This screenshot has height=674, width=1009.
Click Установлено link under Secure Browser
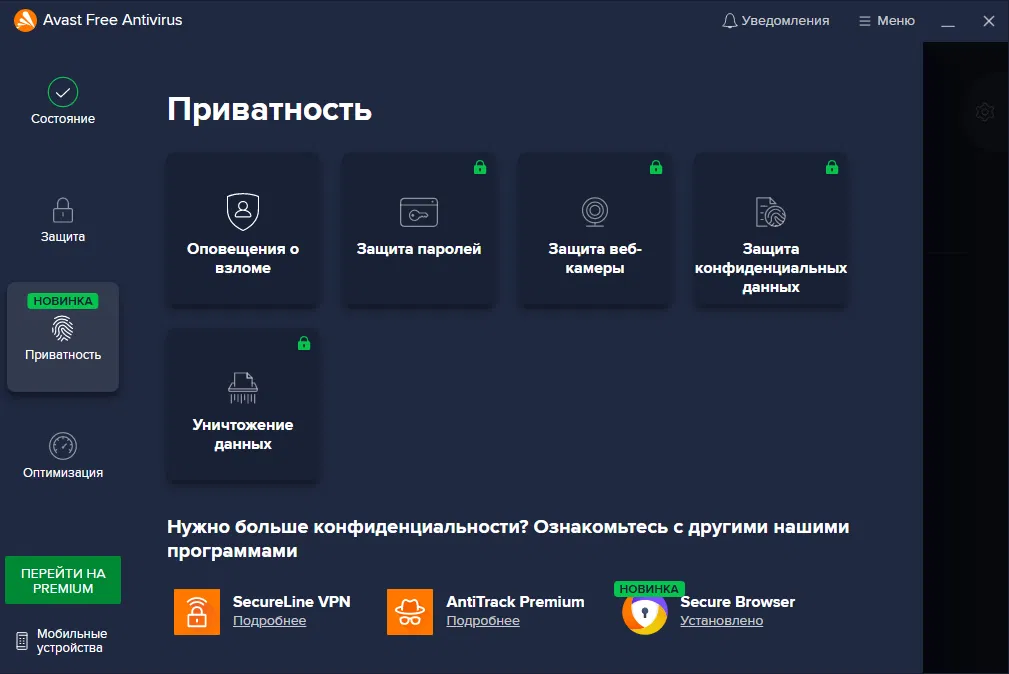click(x=721, y=621)
